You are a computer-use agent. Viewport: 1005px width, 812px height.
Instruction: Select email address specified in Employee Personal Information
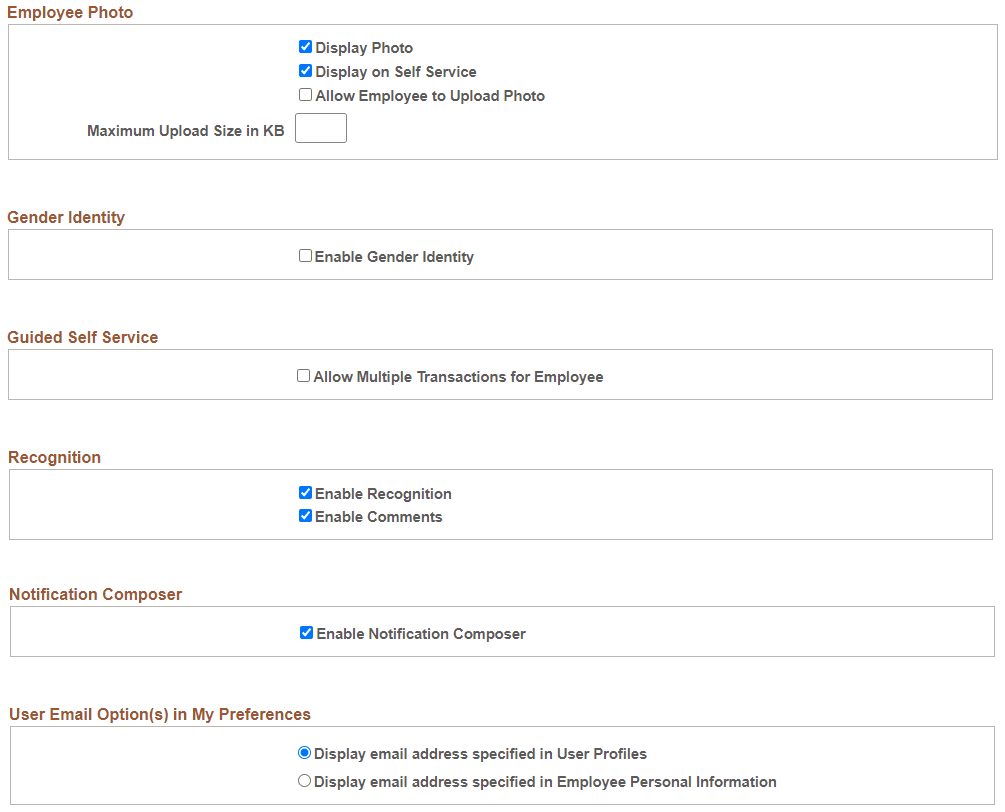click(x=304, y=780)
